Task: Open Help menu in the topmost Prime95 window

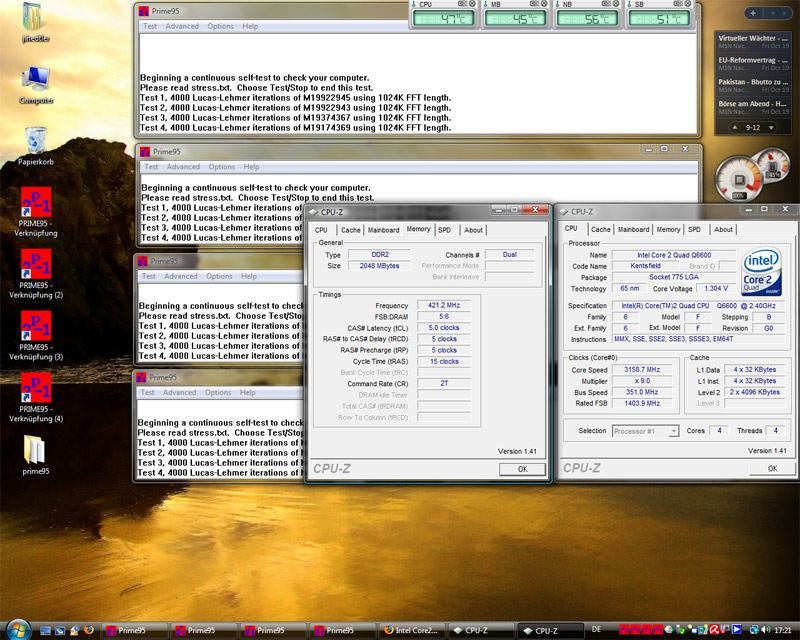Action: 250,26
